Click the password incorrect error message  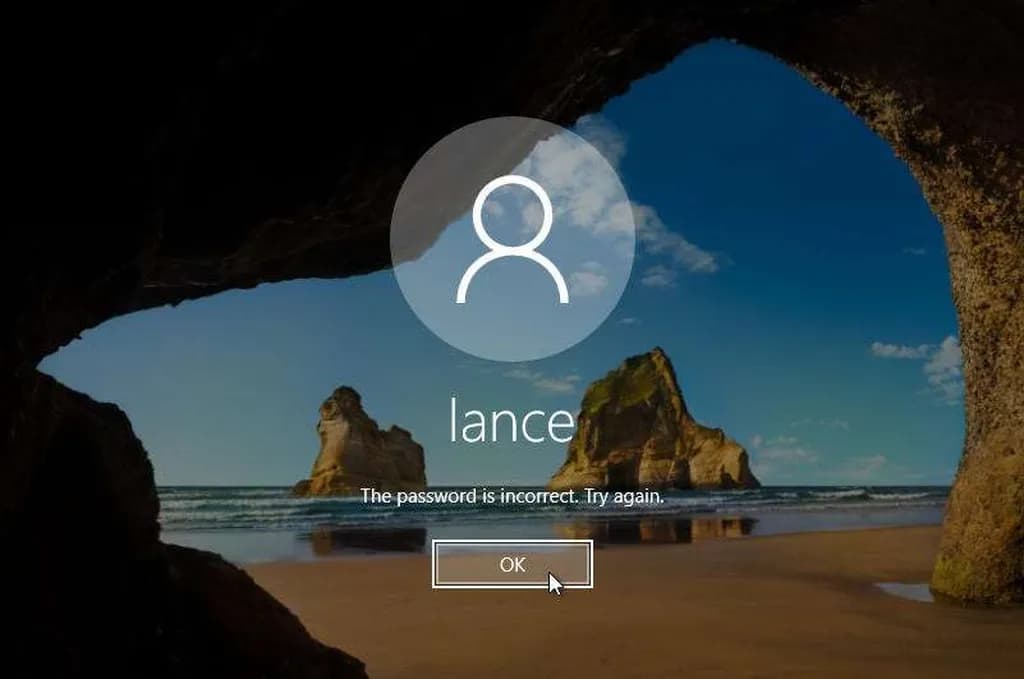[512, 496]
